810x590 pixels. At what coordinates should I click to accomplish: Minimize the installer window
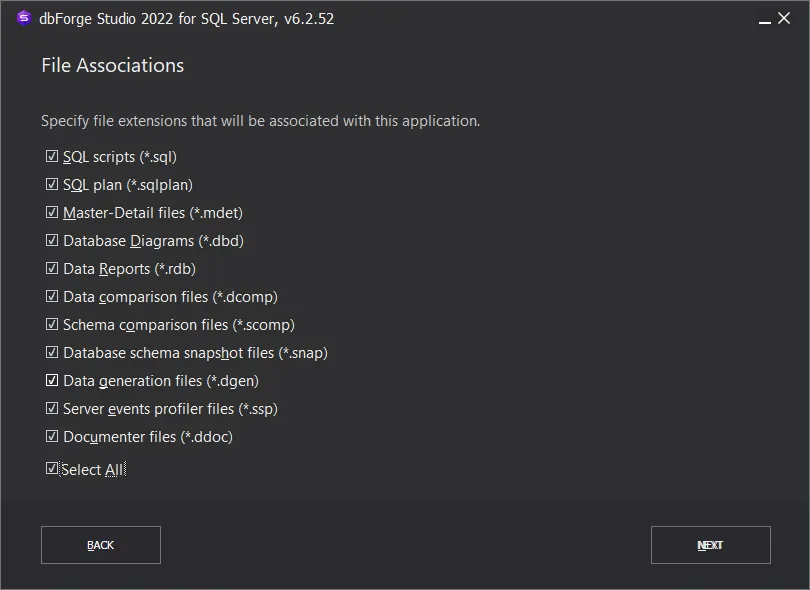point(764,18)
